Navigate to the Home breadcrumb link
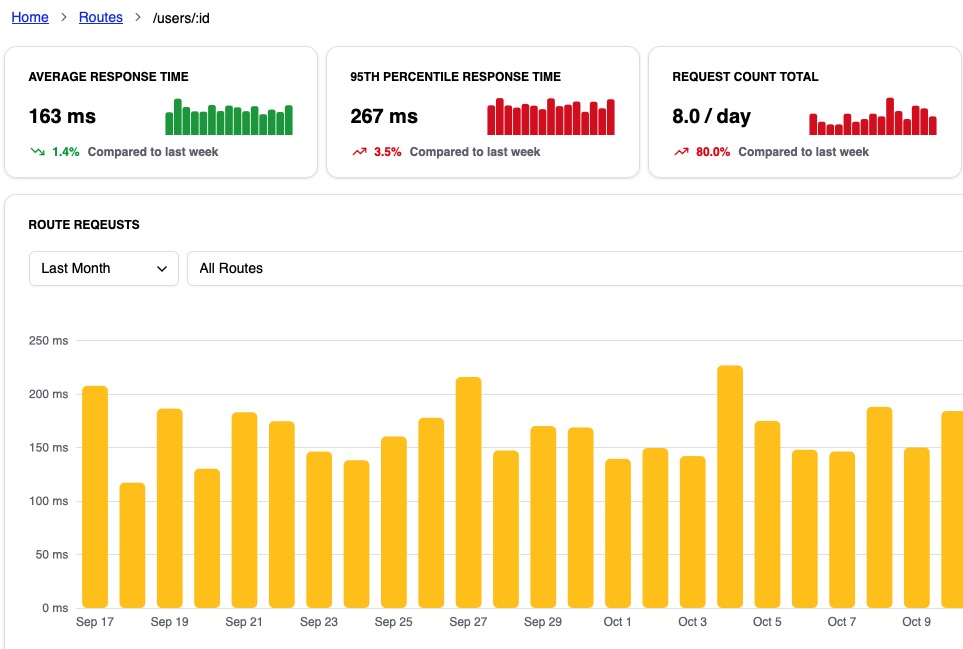This screenshot has height=649, width=963. (x=30, y=17)
